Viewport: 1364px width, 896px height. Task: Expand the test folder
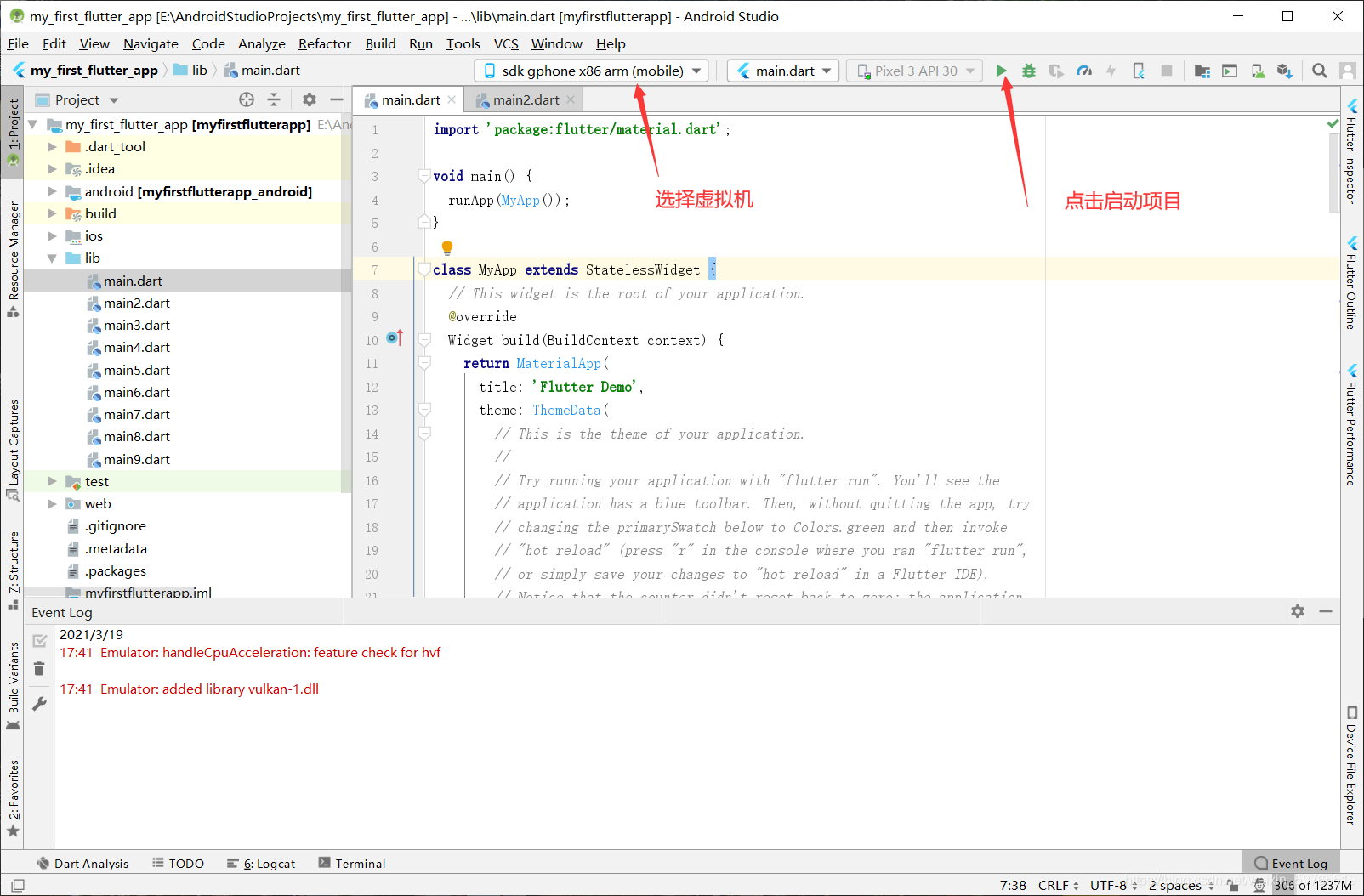click(x=52, y=481)
